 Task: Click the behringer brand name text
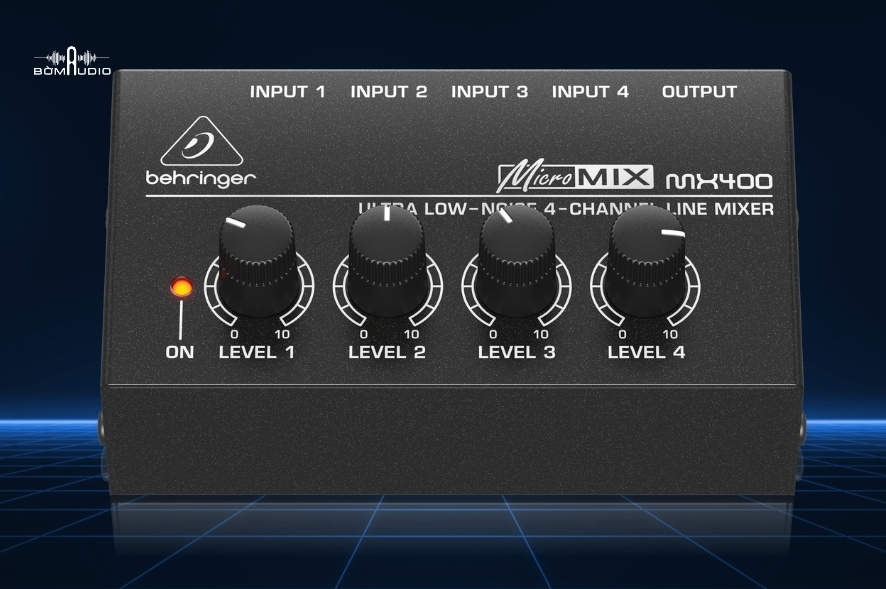pos(201,179)
